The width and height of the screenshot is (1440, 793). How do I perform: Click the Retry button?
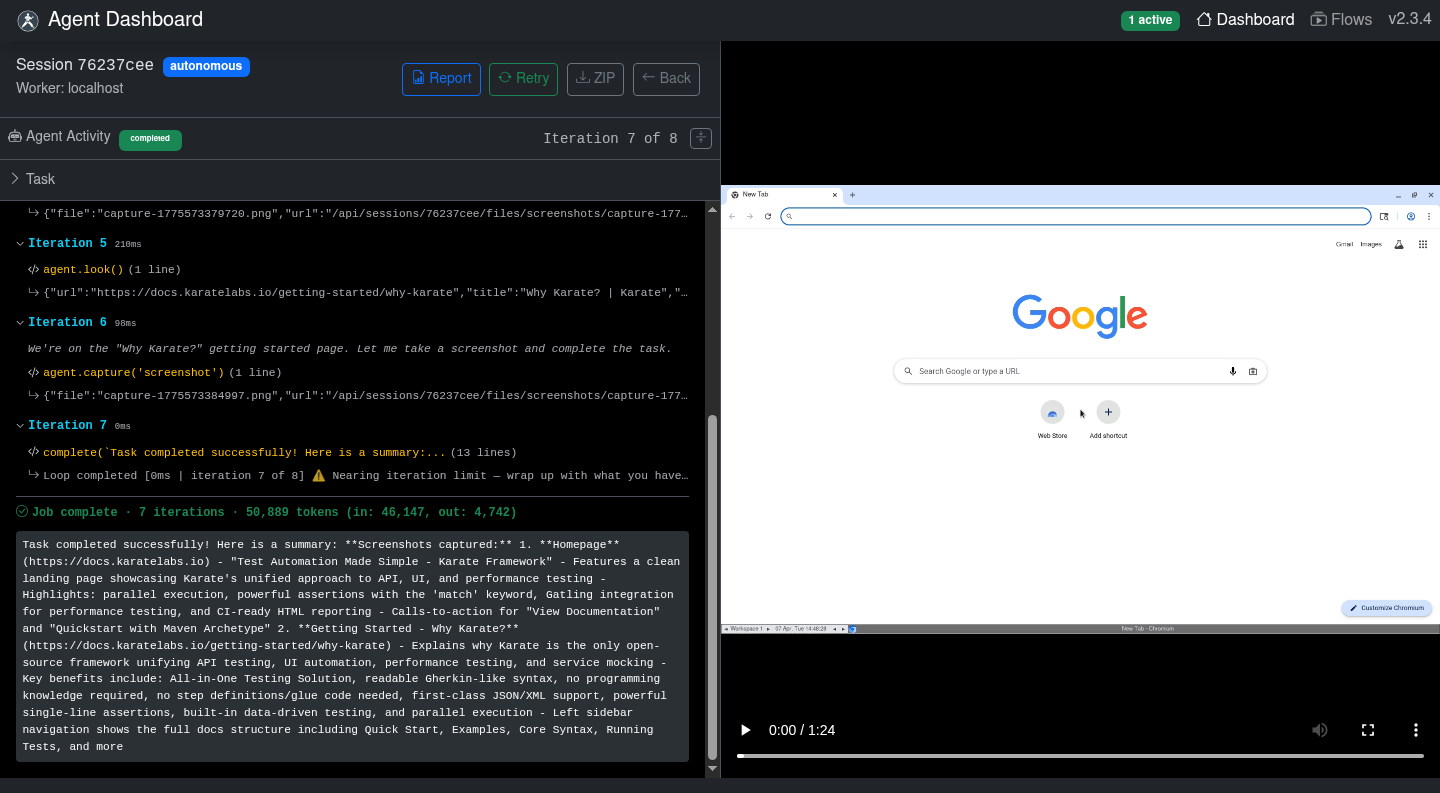[x=523, y=78]
